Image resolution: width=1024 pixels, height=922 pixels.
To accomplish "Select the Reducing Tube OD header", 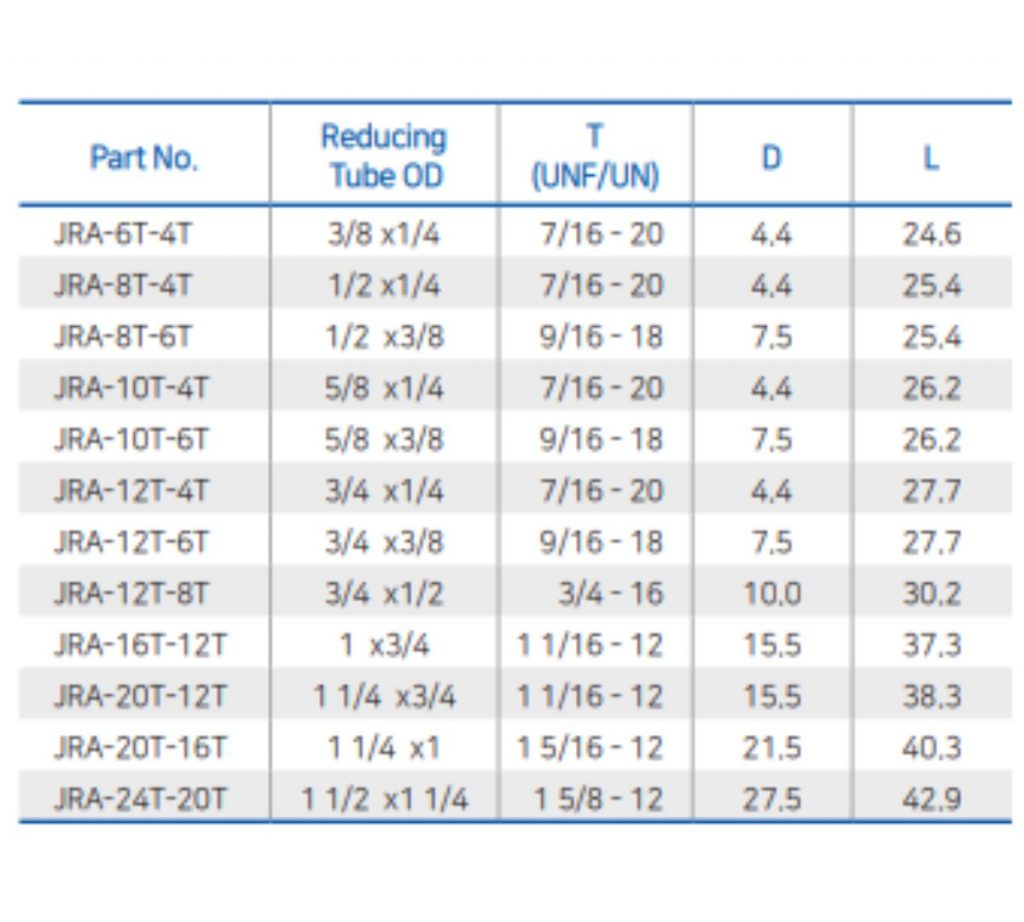I will click(x=385, y=156).
